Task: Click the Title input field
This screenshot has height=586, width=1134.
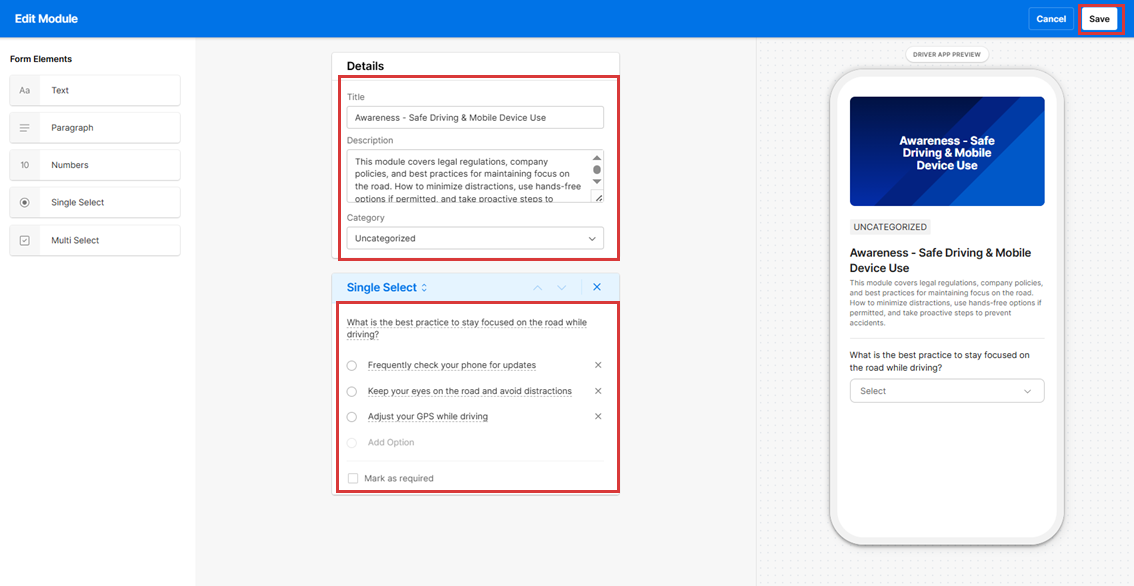Action: tap(475, 118)
